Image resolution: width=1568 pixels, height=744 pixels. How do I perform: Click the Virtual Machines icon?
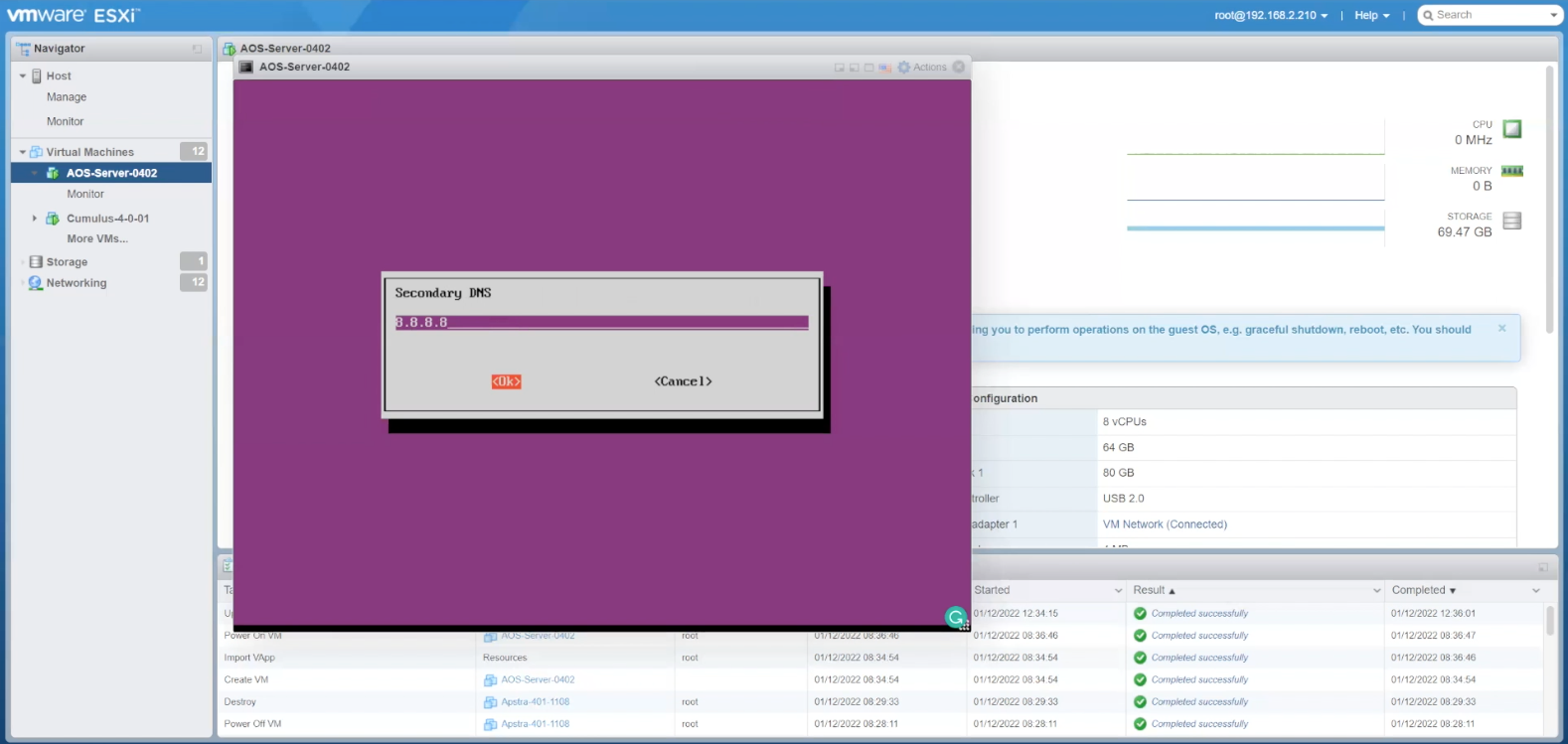[37, 152]
